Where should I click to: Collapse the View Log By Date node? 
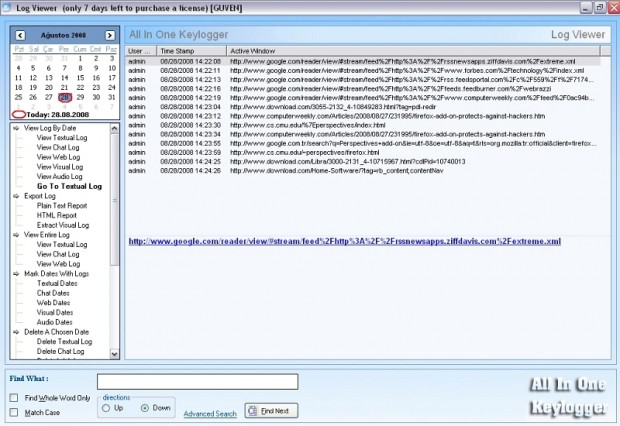pyautogui.click(x=16, y=128)
